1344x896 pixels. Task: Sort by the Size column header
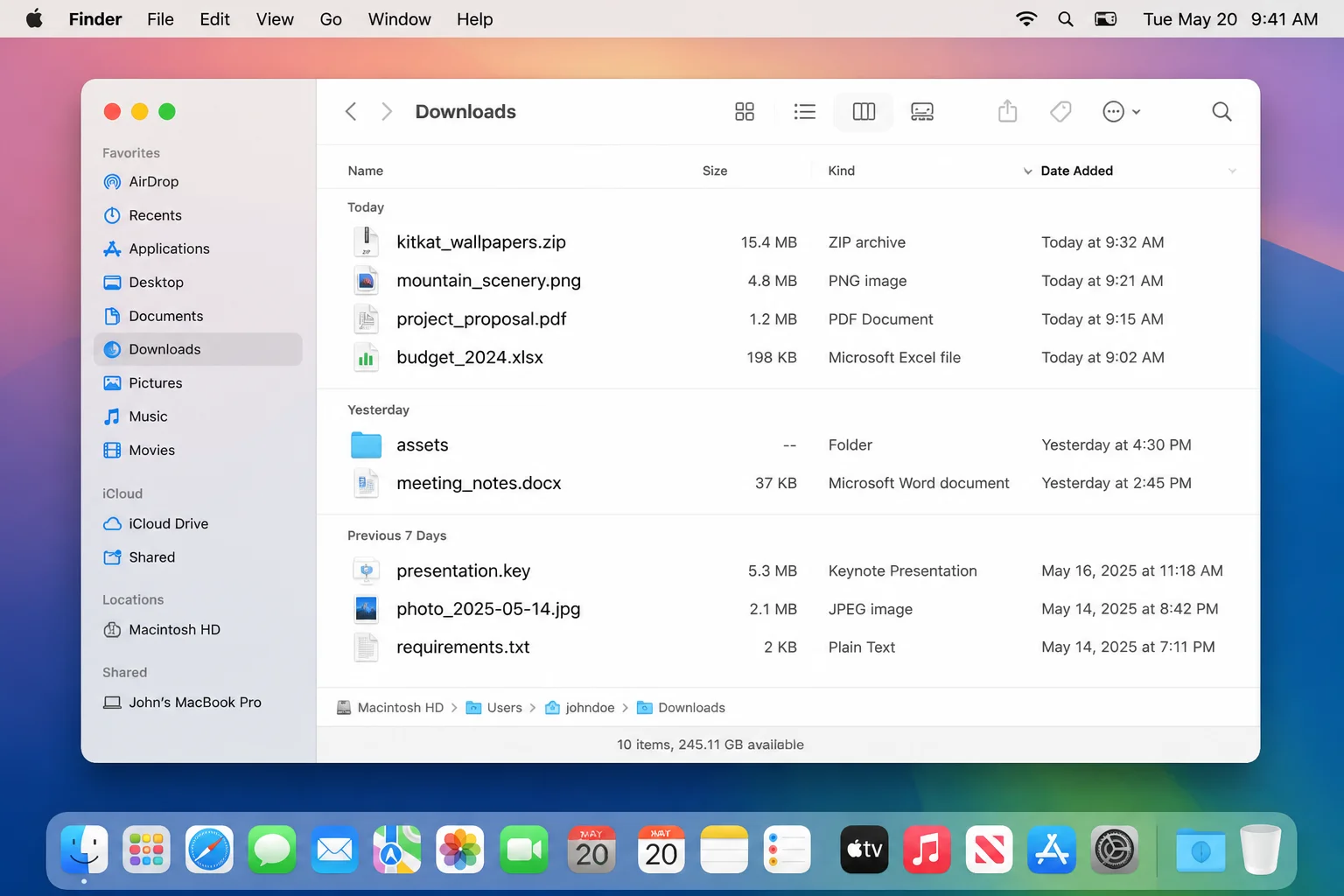pos(715,171)
